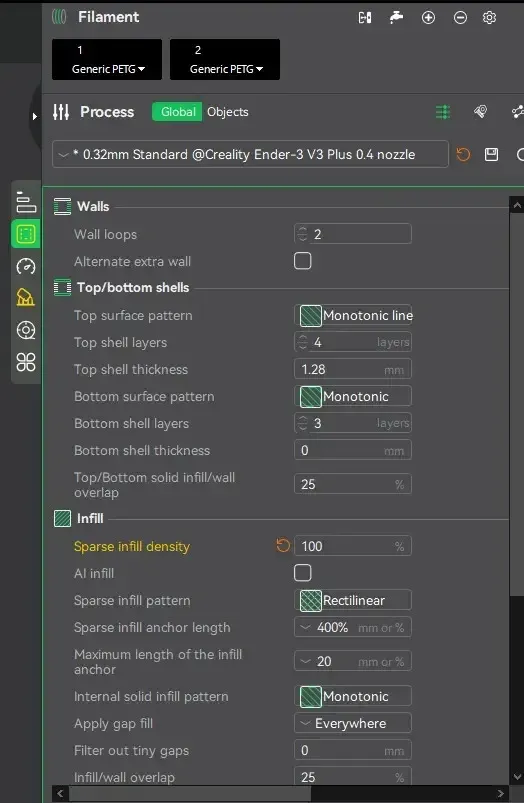The height and width of the screenshot is (803, 524).
Task: Open the Others four-loop tab icon
Action: tap(26, 363)
